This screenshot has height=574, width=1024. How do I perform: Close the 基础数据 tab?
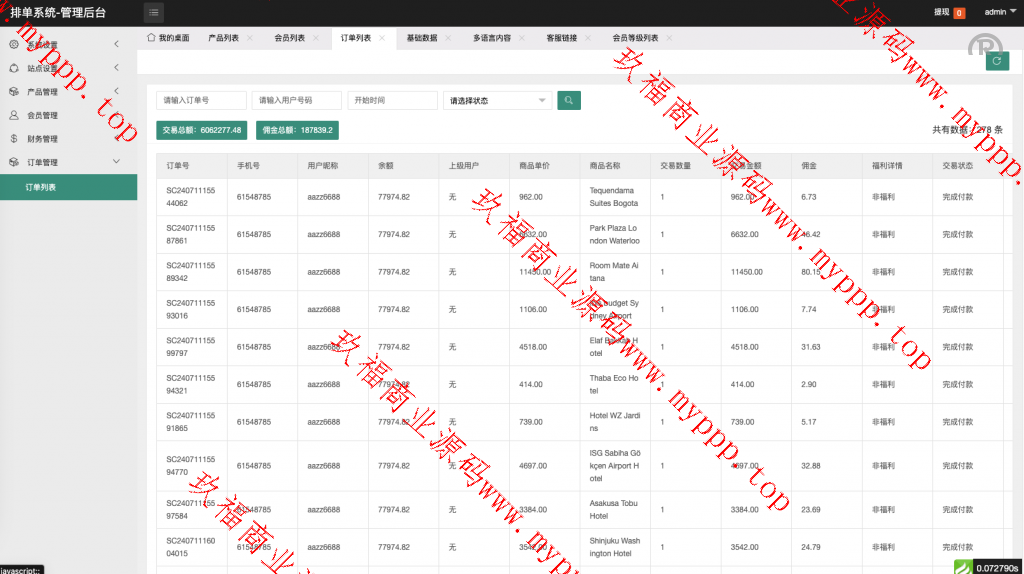click(448, 38)
